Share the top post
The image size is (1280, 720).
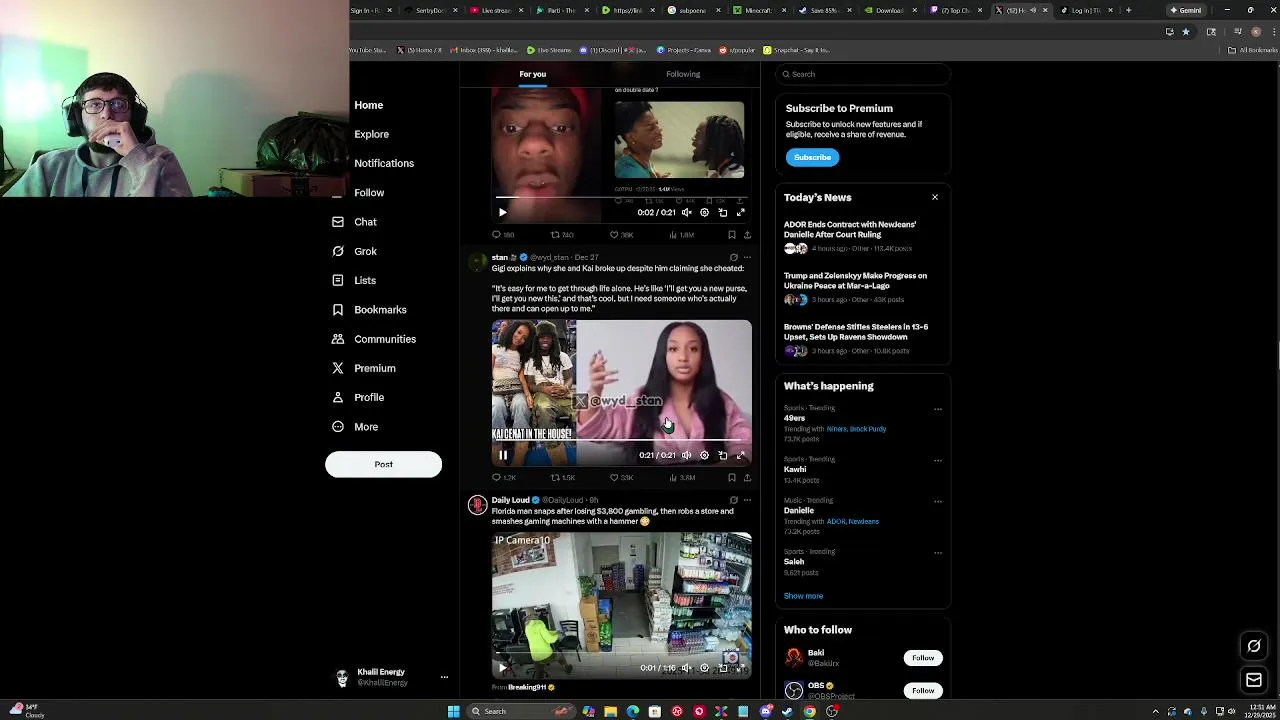pyautogui.click(x=747, y=235)
